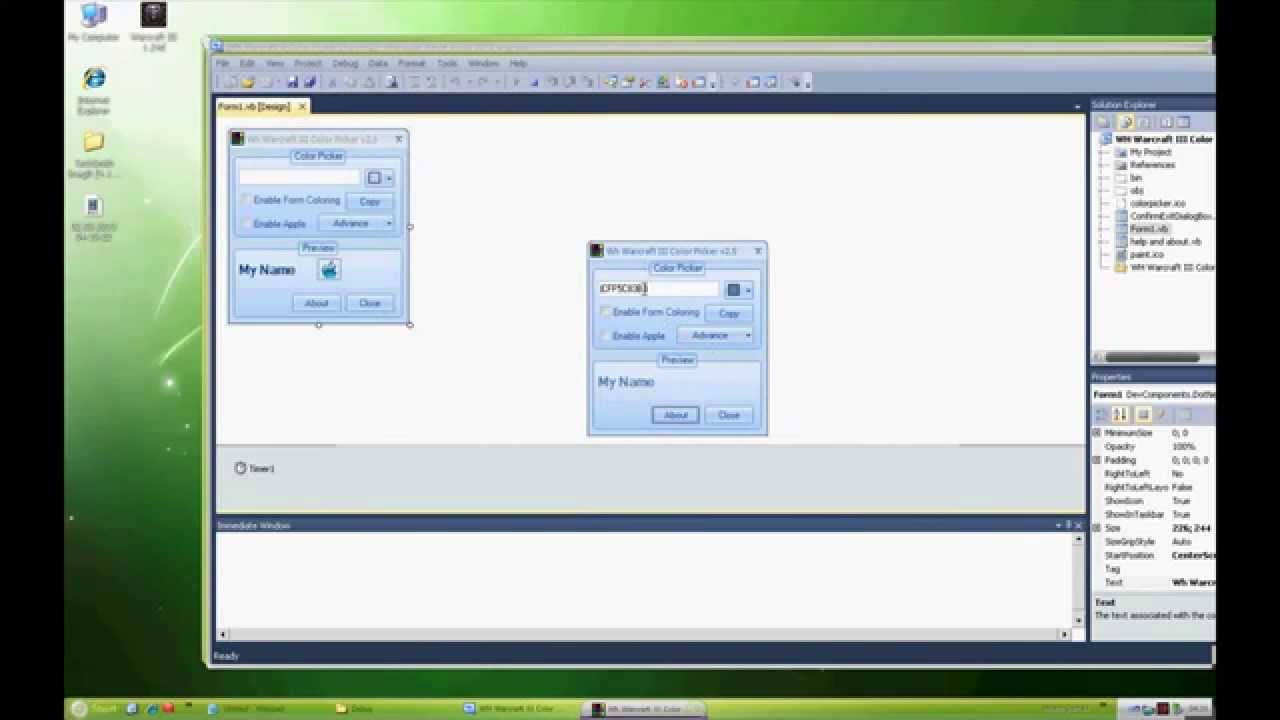Open color dropdown arrow in running color picker
Viewport: 1280px width, 720px height.
click(748, 290)
